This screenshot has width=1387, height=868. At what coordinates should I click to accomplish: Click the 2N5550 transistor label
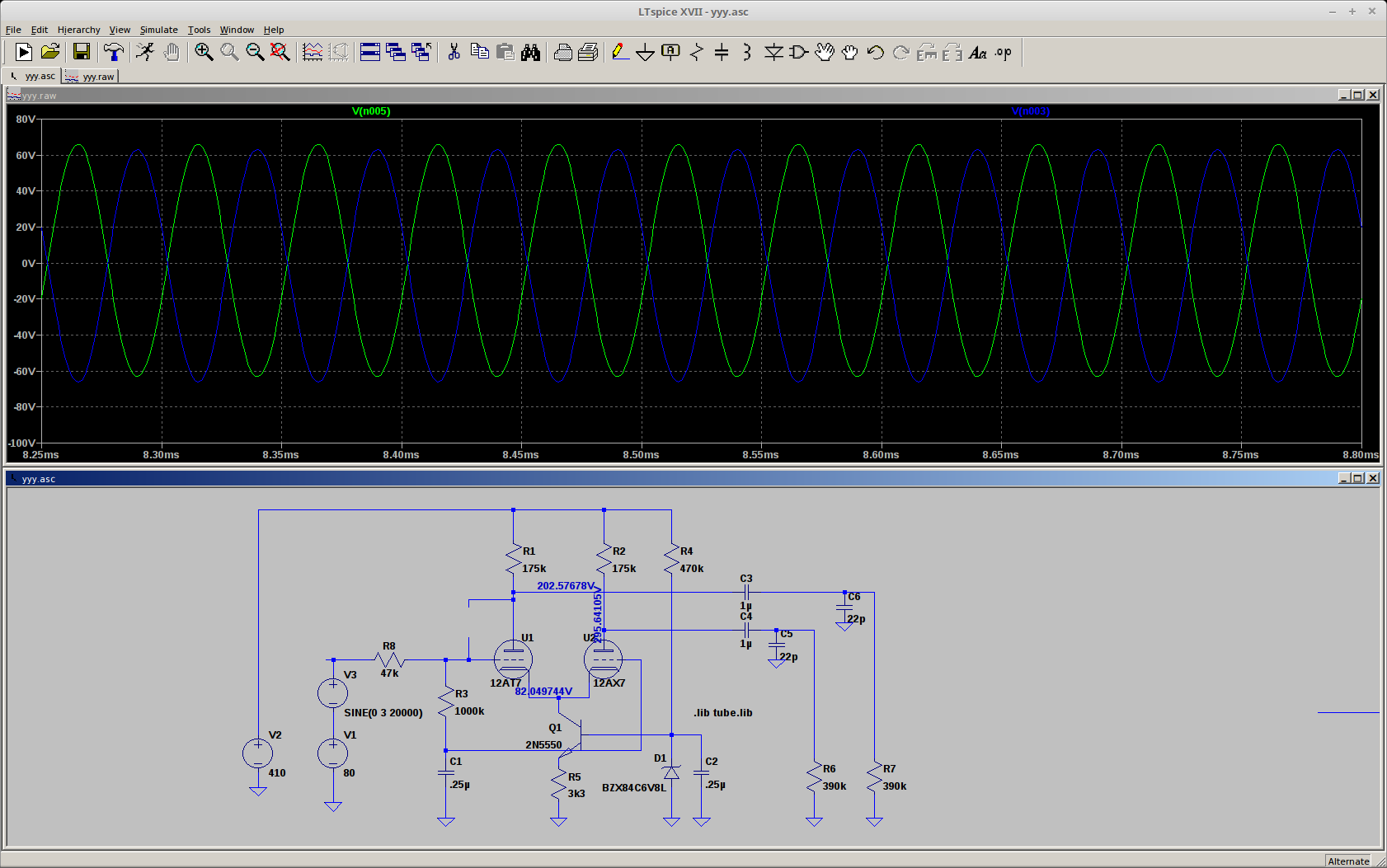[x=543, y=745]
